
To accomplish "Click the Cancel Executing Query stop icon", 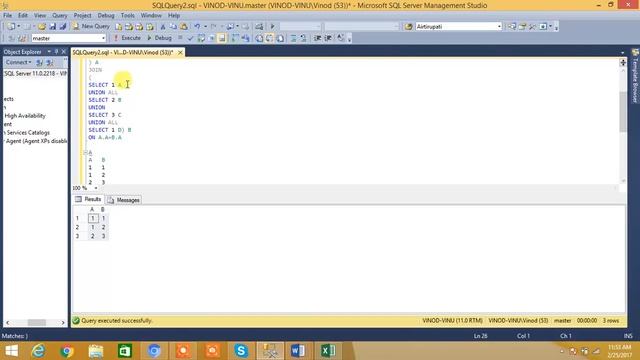I will 180,38.
